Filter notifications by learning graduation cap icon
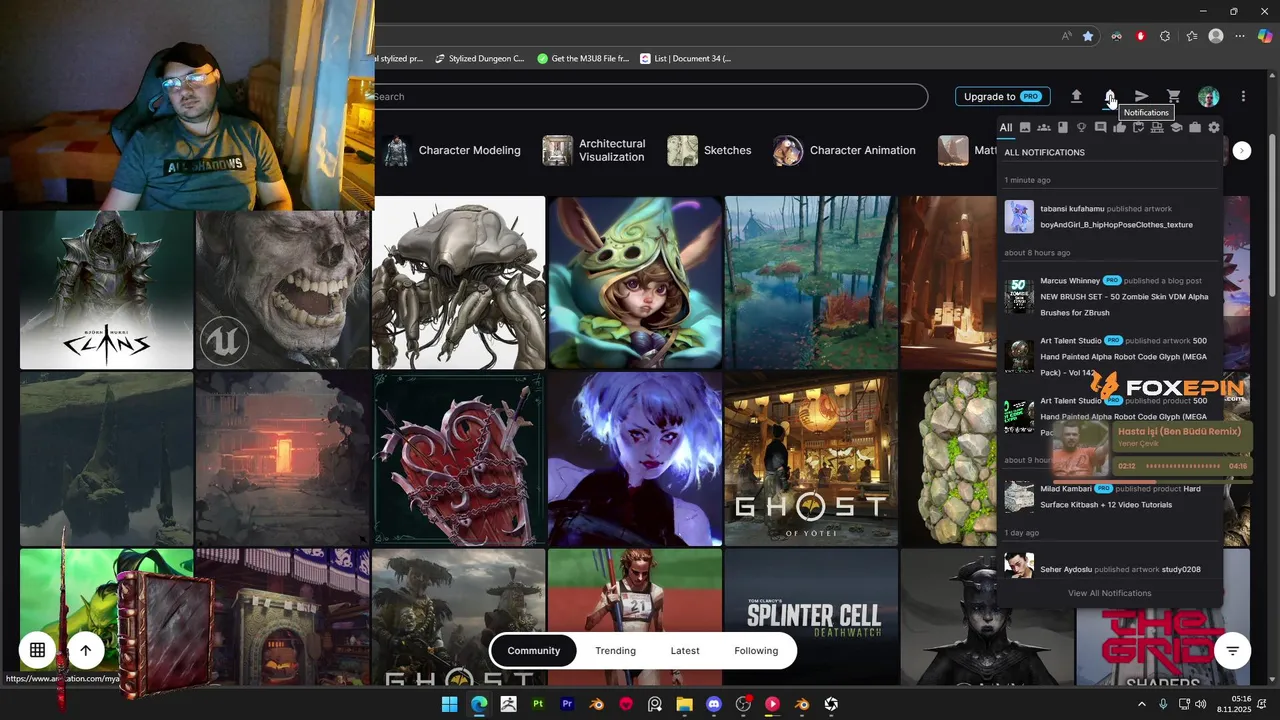Viewport: 1280px width, 720px height. tap(1176, 128)
